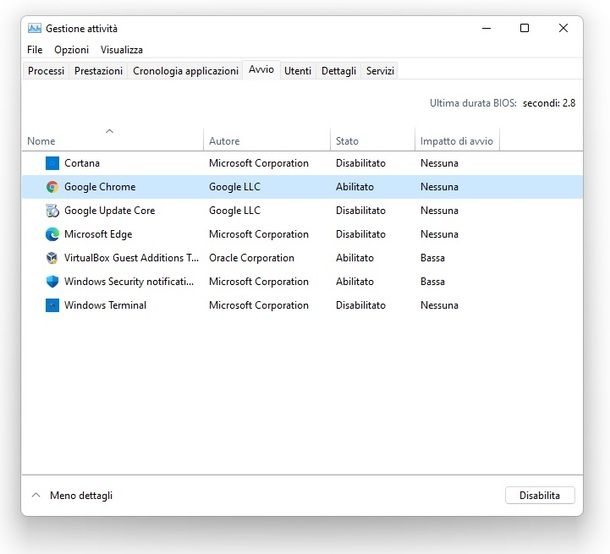Click the VirtualBox Guest Additions icon

(x=52, y=258)
